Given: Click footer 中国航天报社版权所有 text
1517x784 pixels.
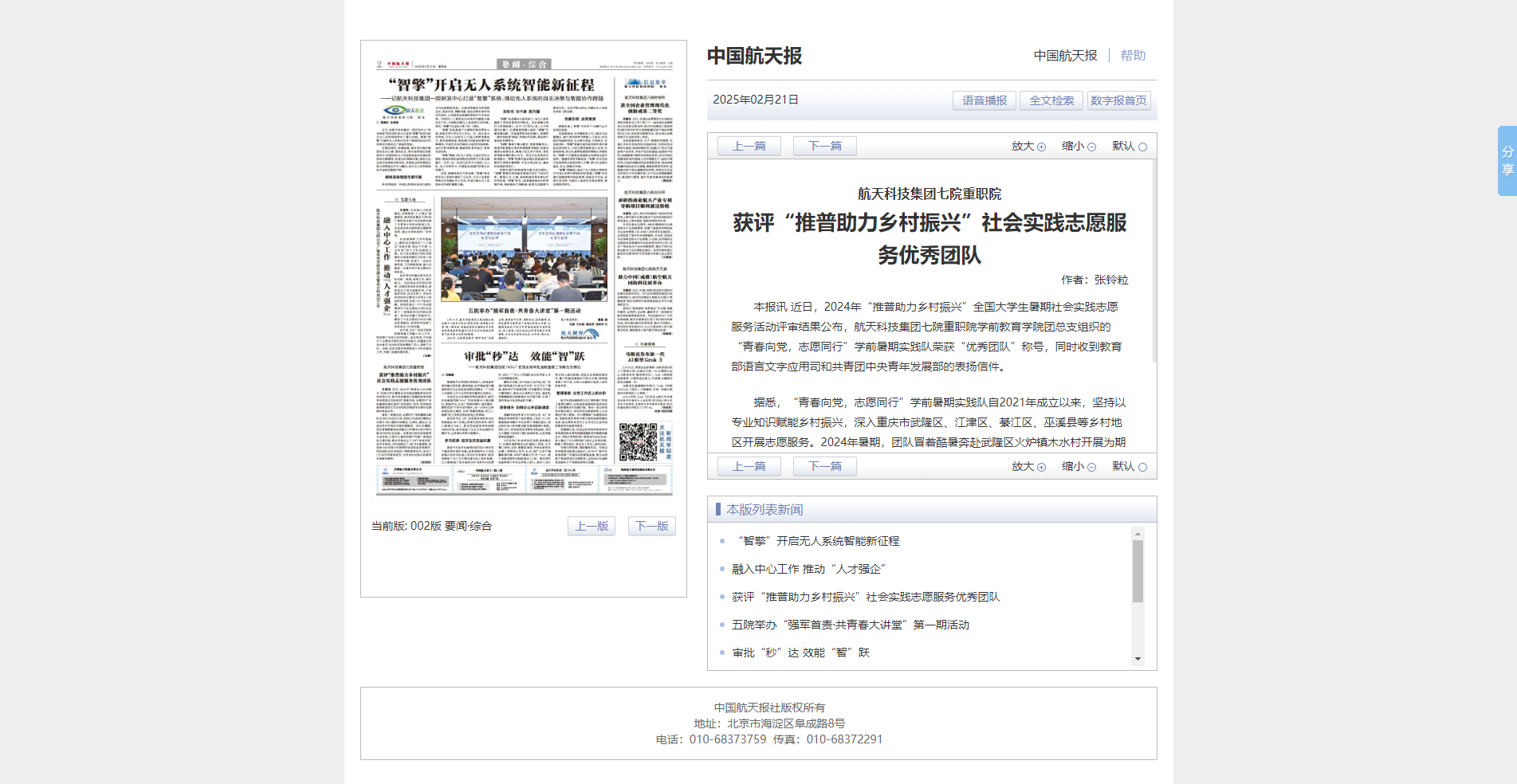Looking at the screenshot, I should click(769, 708).
